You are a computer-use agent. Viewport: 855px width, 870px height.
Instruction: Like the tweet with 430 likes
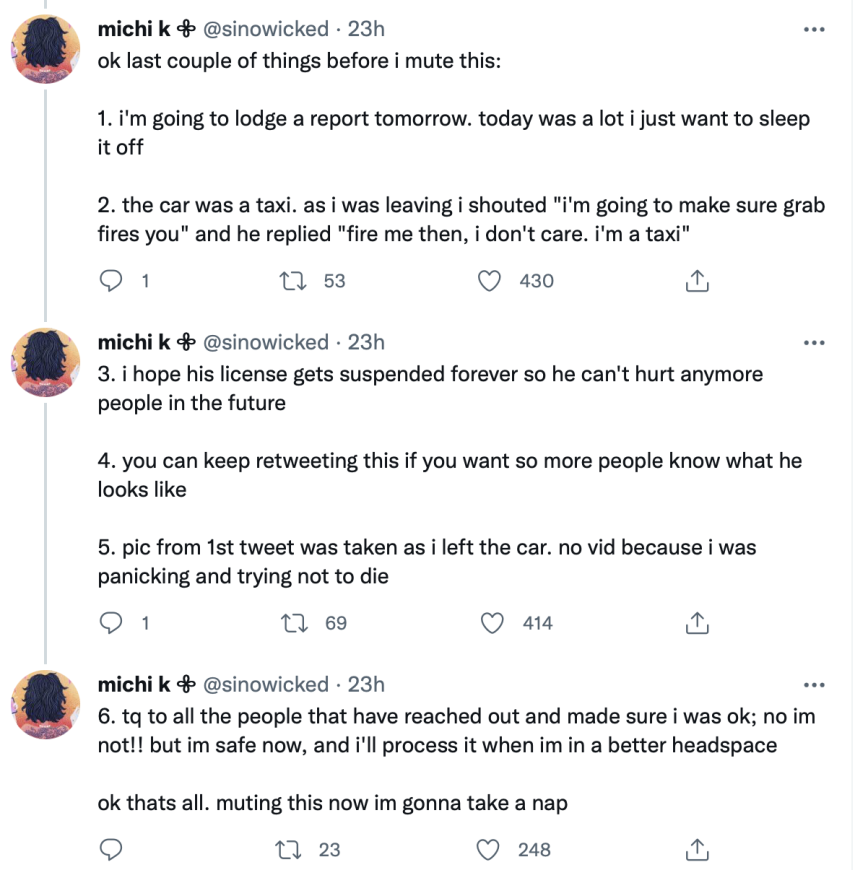click(489, 281)
